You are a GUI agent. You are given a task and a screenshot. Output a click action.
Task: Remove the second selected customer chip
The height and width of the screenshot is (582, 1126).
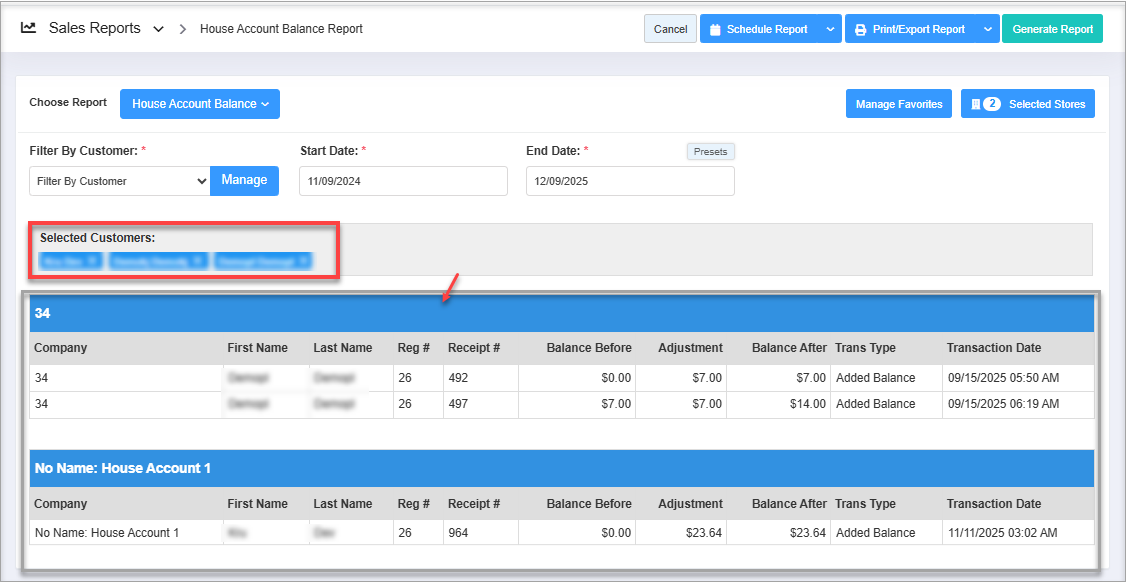point(197,261)
